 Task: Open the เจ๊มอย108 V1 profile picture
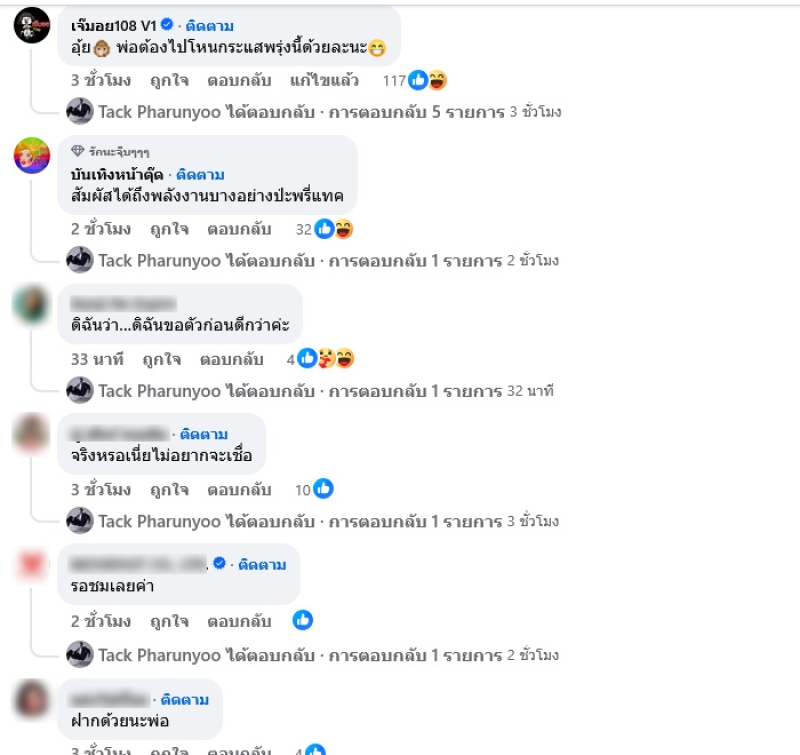click(x=32, y=25)
